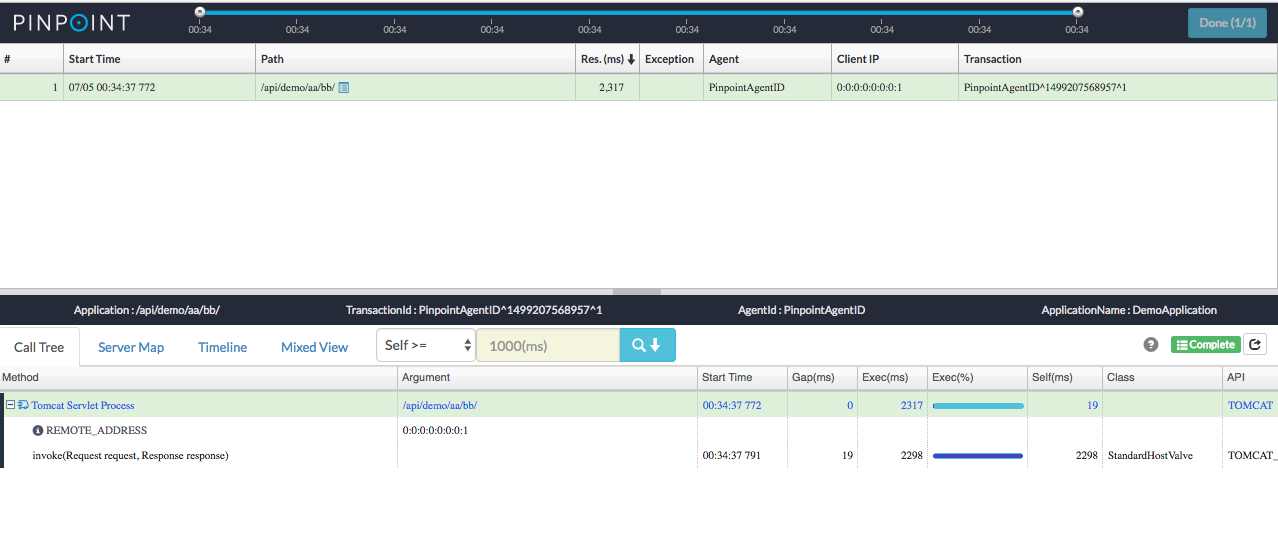This screenshot has width=1278, height=552.
Task: Click the blue time range slider bar
Action: click(638, 13)
